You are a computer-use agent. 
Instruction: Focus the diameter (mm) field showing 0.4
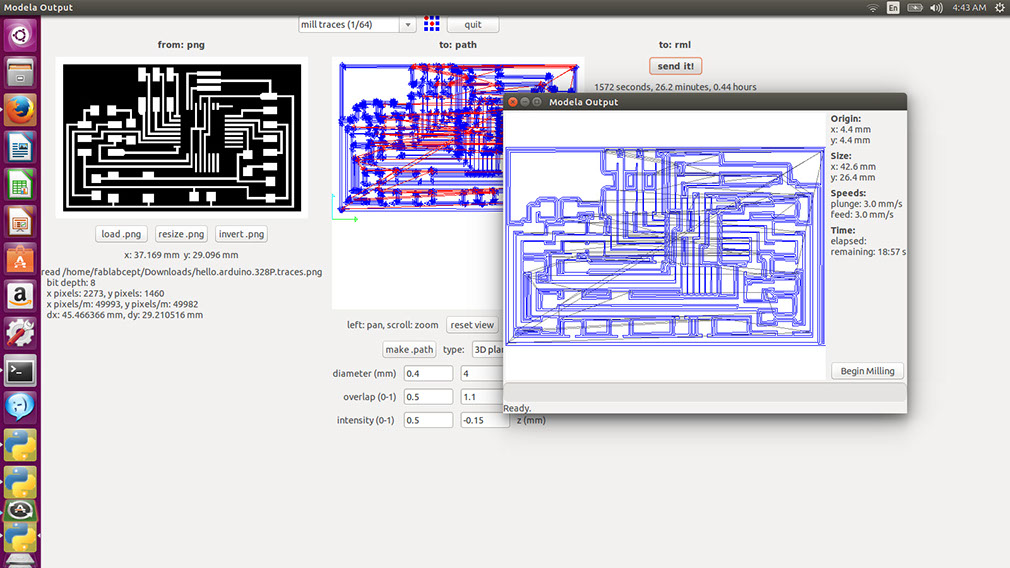click(x=428, y=373)
